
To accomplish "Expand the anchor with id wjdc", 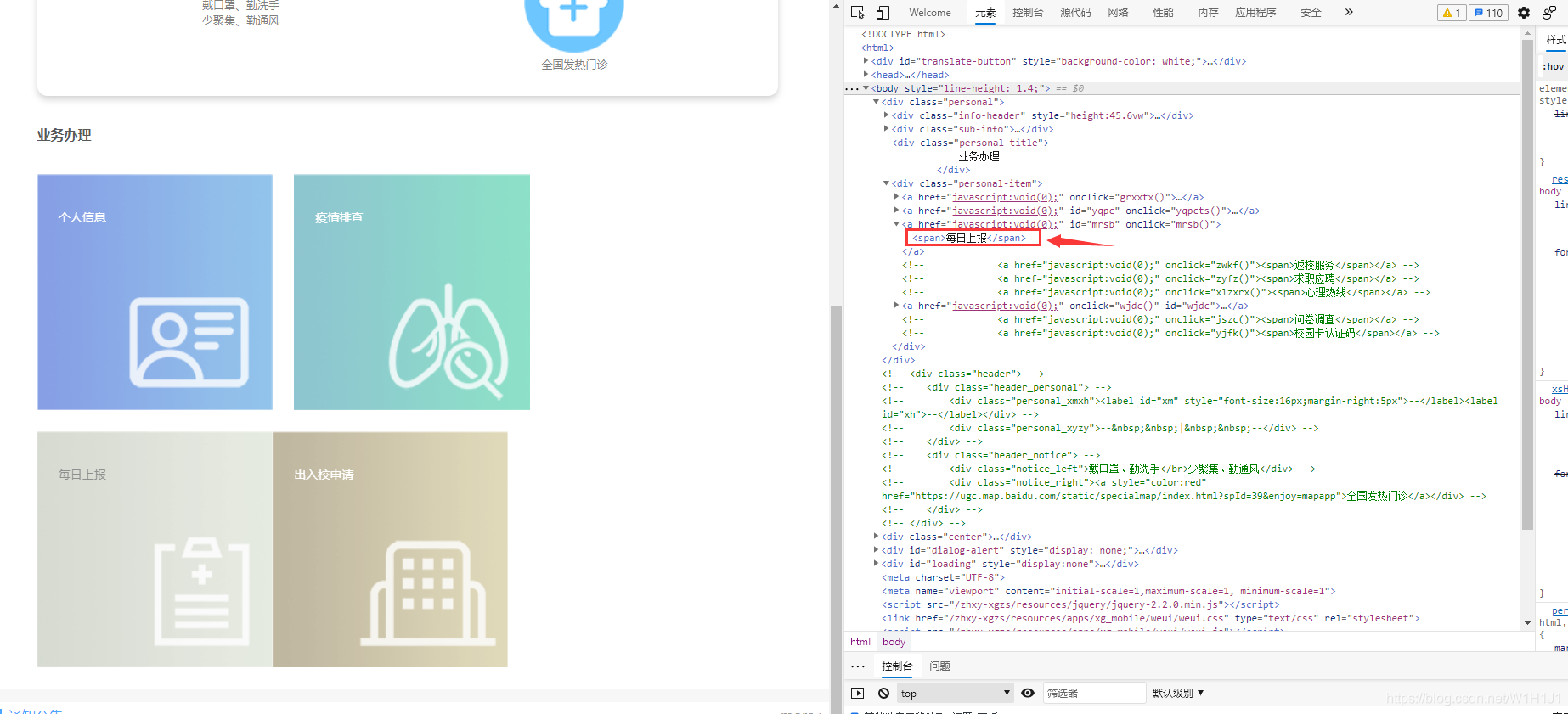I will (897, 306).
